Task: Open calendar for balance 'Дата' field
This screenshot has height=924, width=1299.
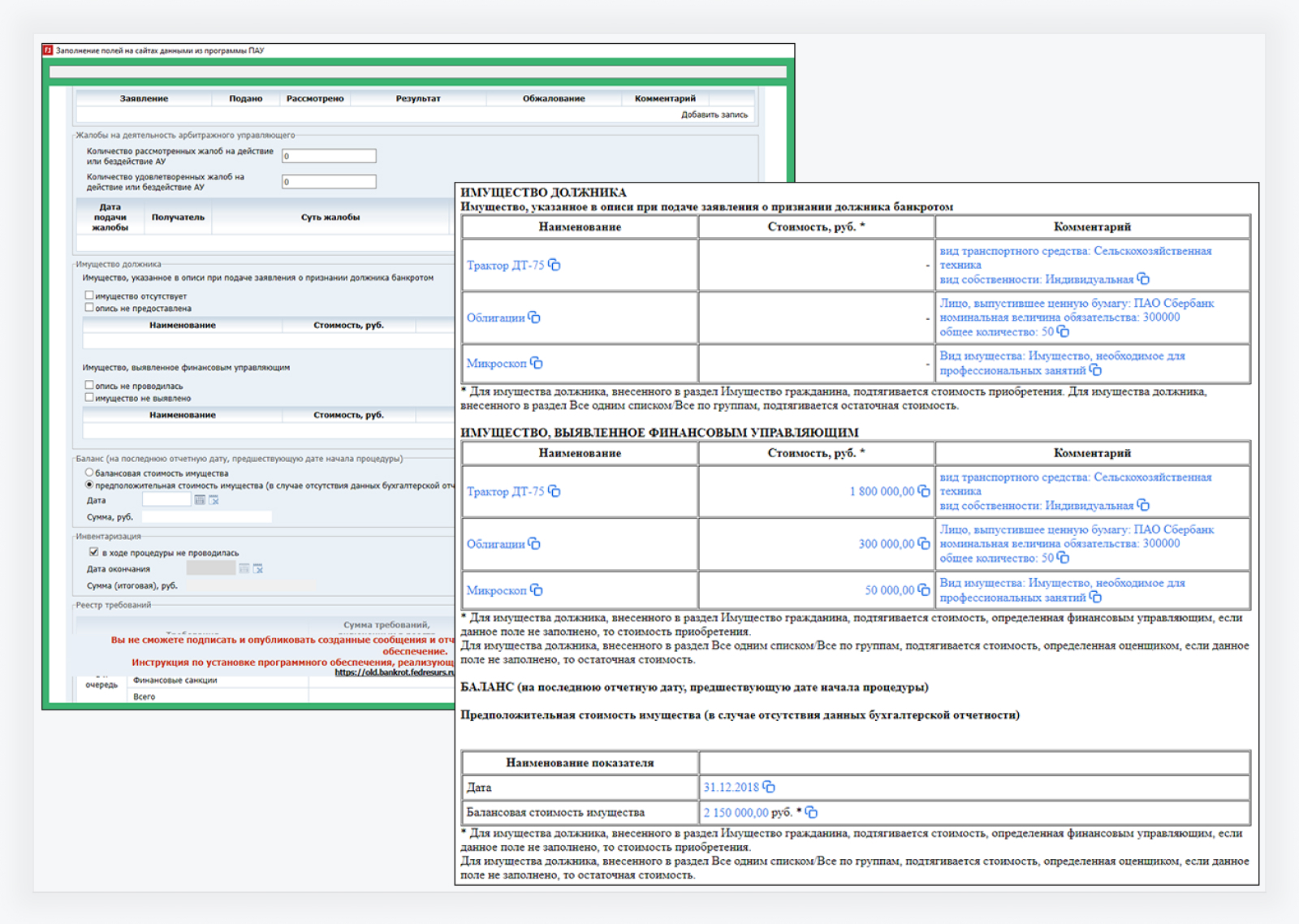Action: (x=200, y=500)
